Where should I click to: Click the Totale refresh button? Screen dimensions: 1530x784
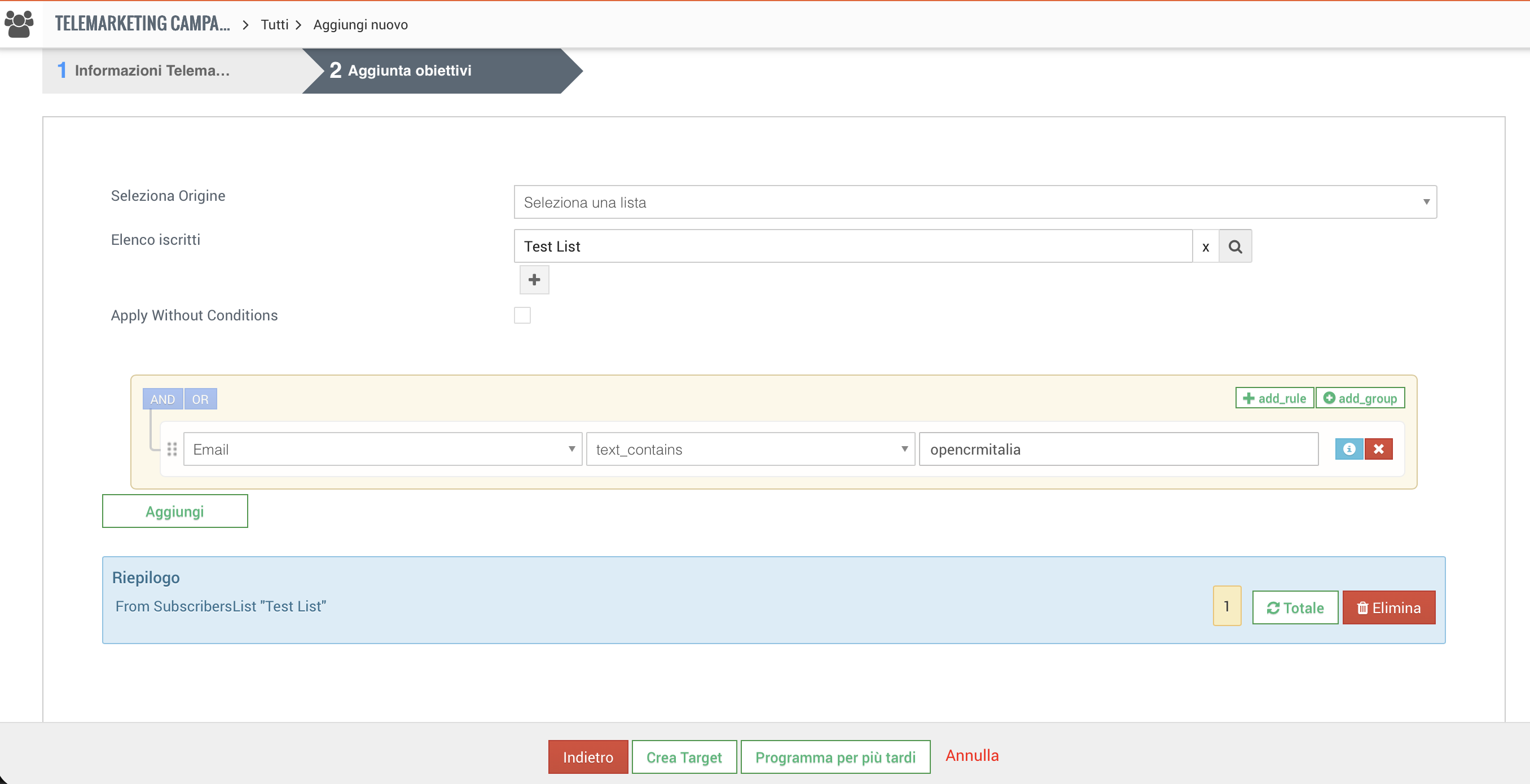coord(1295,607)
